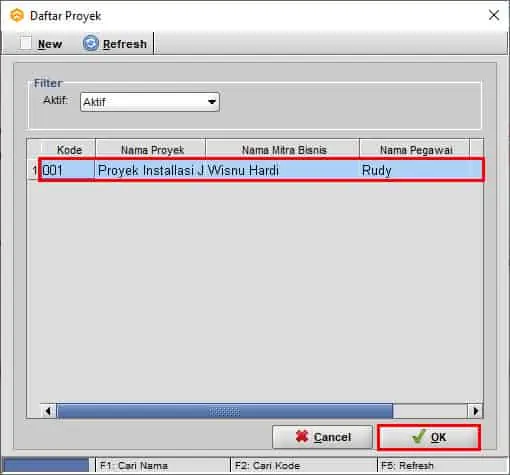Sort by Kode column header
This screenshot has height=475, width=510.
[68, 150]
